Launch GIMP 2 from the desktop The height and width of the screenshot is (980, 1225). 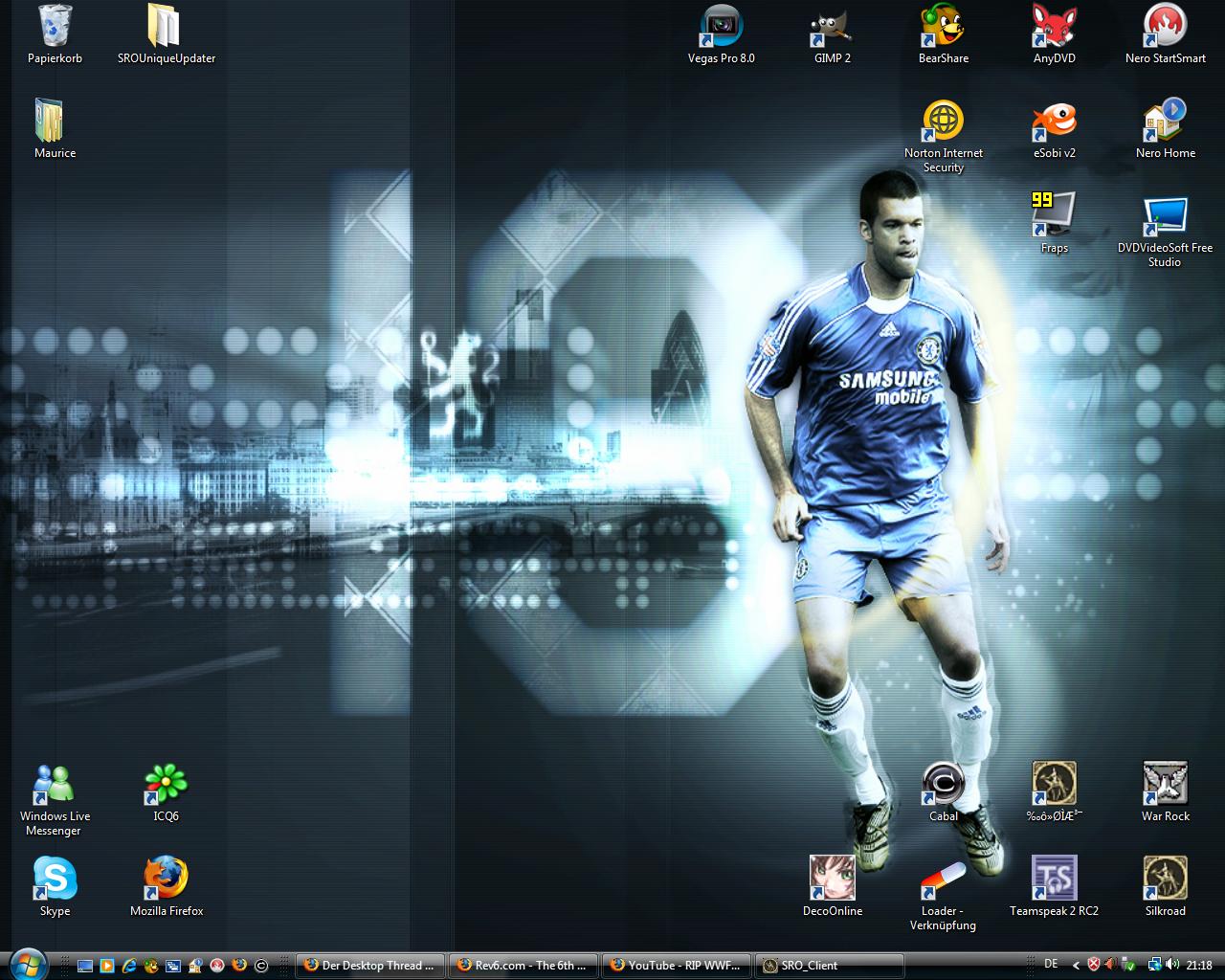[x=832, y=28]
